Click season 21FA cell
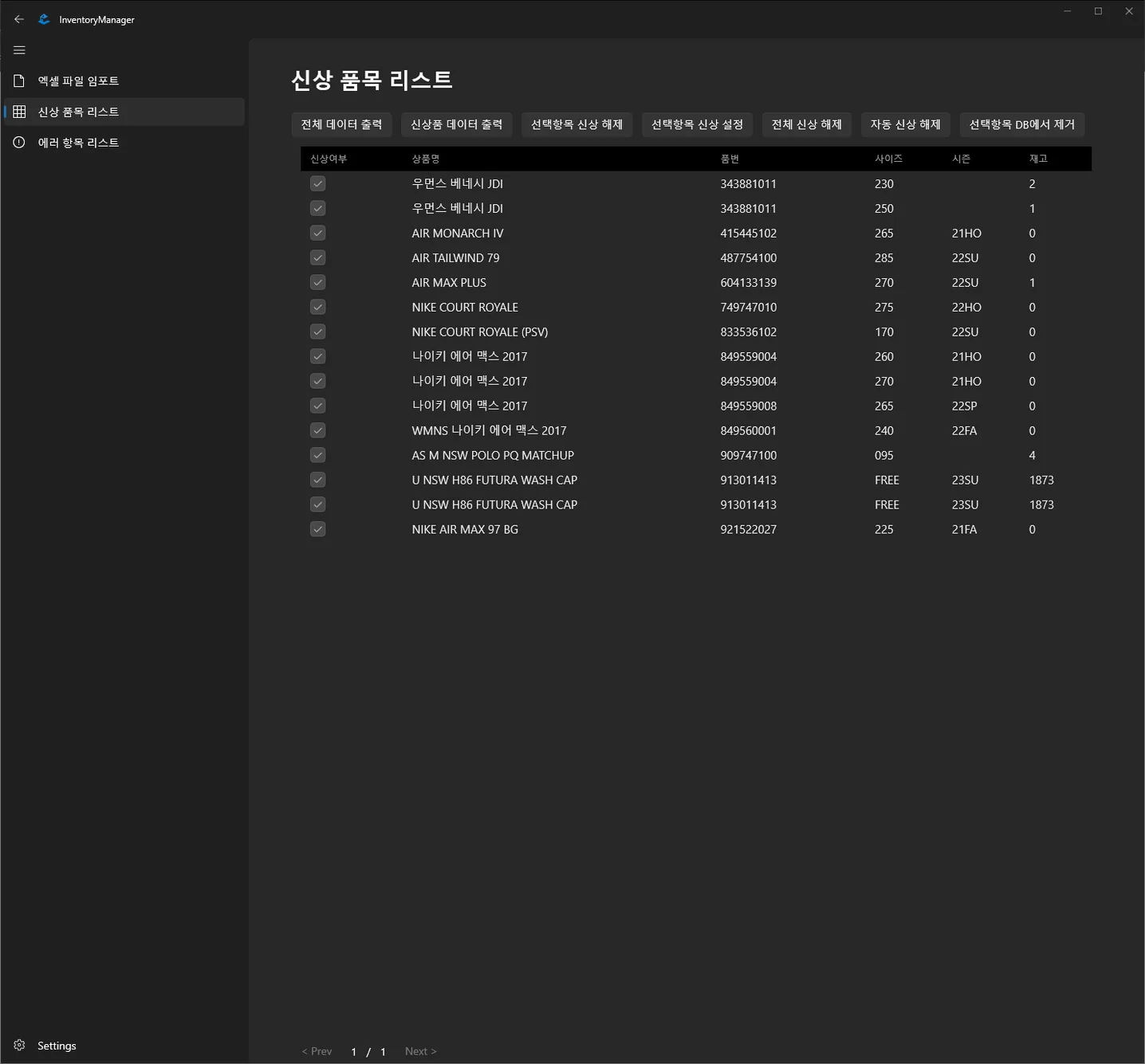 [964, 529]
